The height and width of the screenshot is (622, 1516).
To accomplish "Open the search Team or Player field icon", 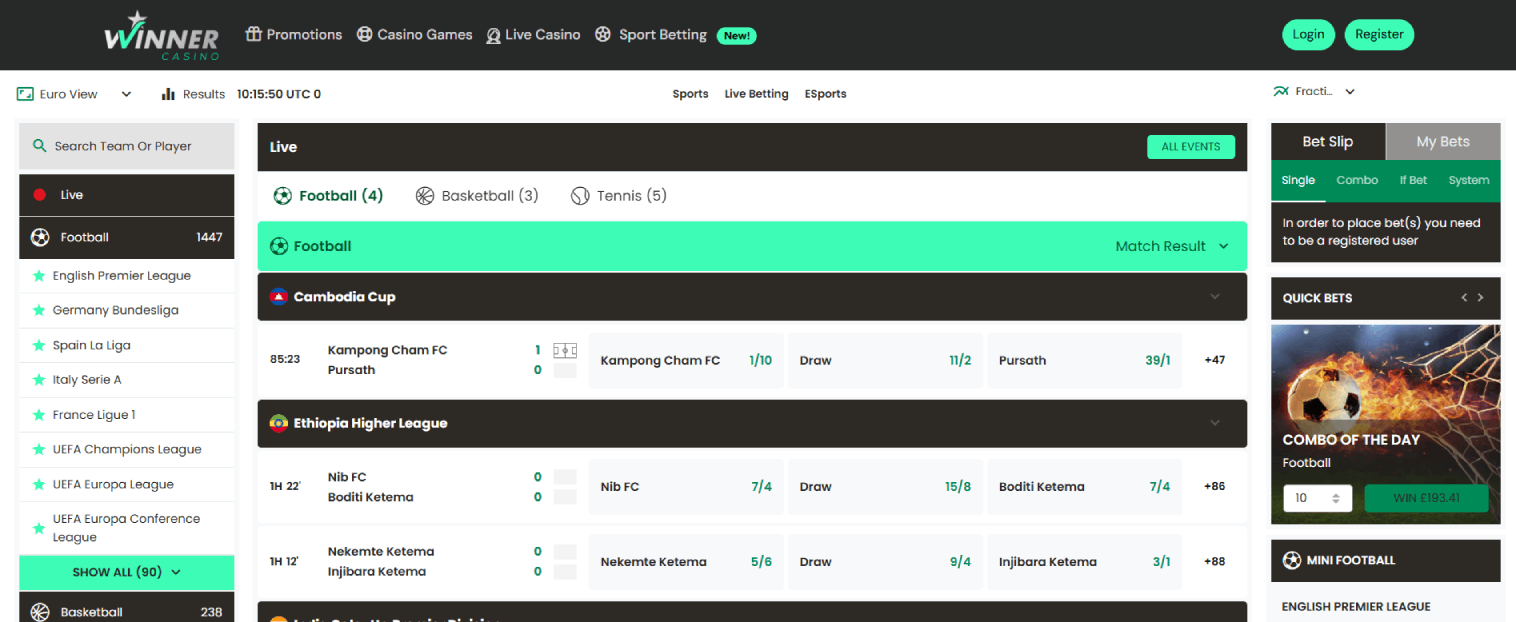I will (x=40, y=146).
